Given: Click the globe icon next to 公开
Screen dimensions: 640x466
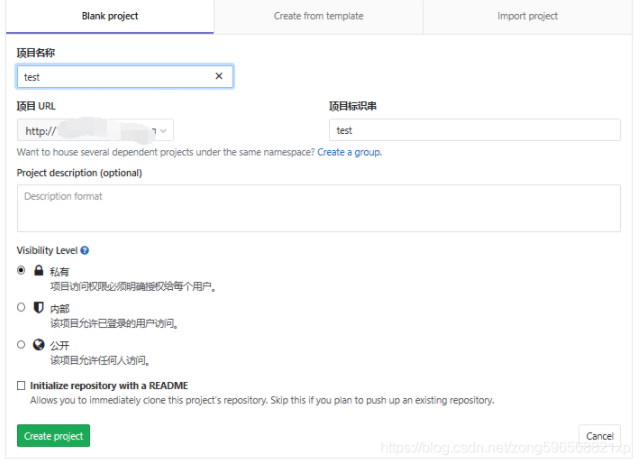Looking at the screenshot, I should 38,345.
